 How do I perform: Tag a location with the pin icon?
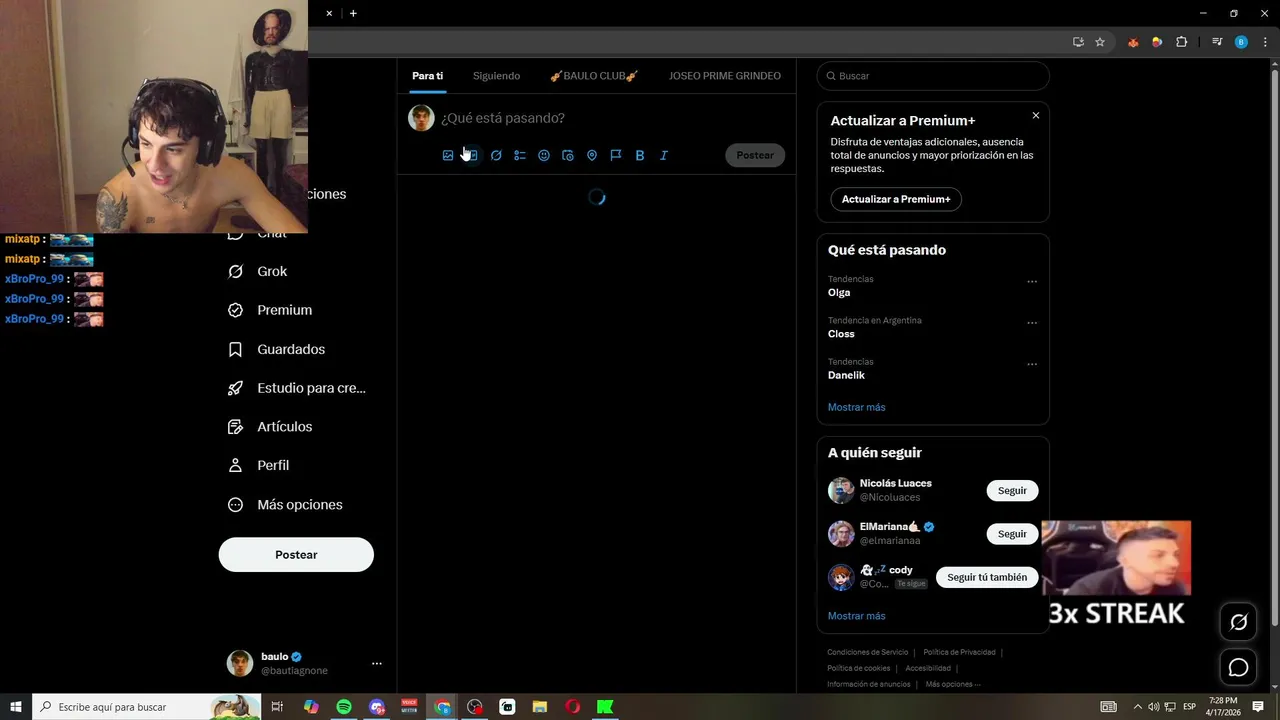click(x=592, y=155)
